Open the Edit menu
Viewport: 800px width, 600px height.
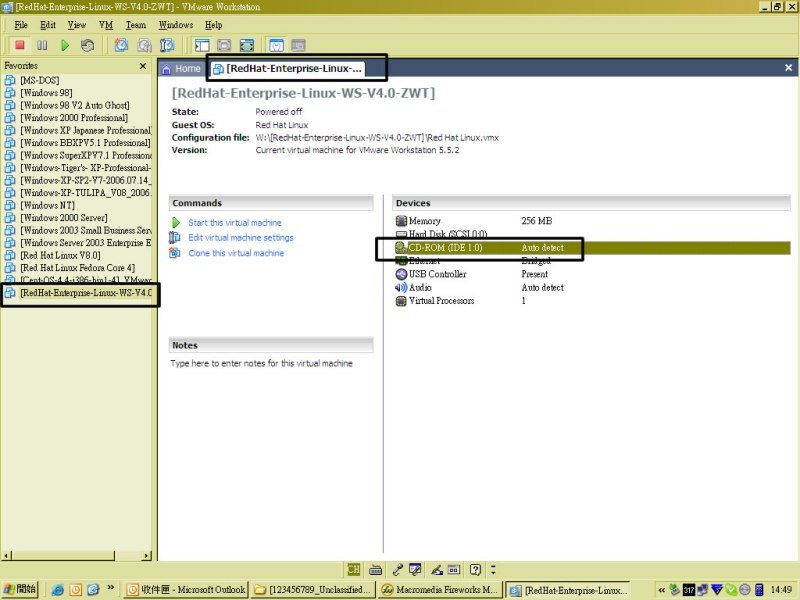tap(48, 24)
